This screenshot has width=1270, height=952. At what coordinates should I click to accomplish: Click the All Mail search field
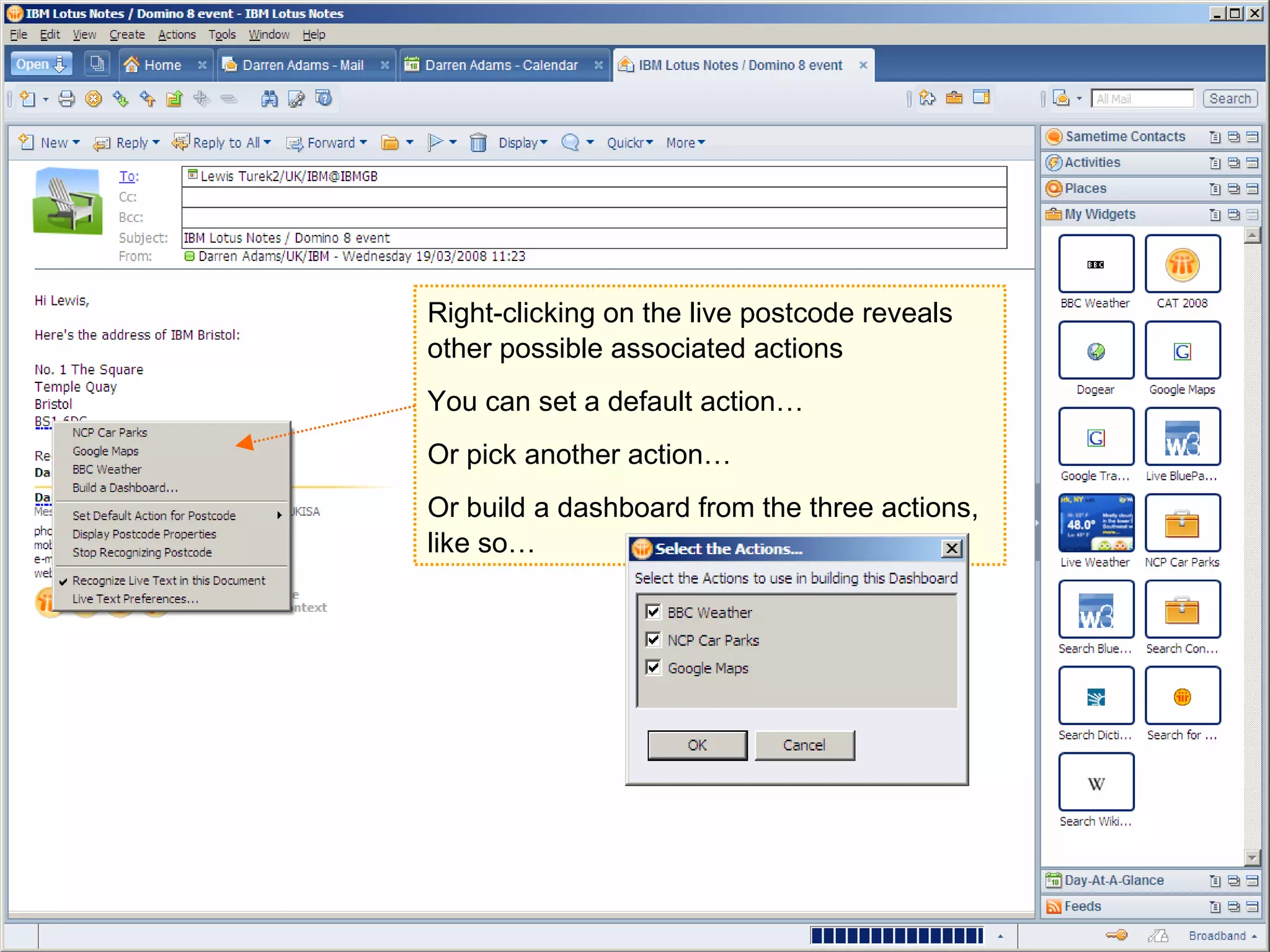(x=1142, y=99)
